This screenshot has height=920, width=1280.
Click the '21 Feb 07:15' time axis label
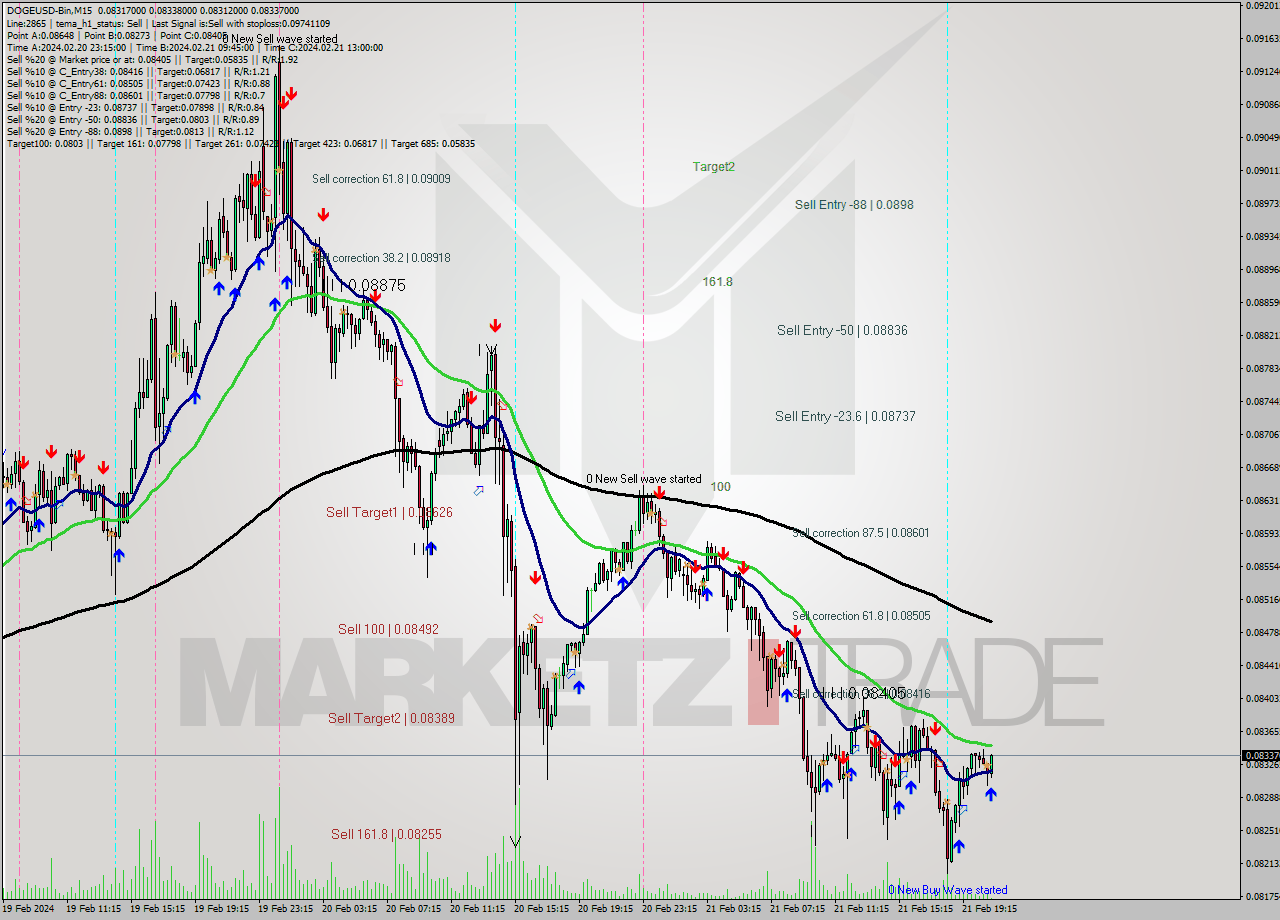click(797, 910)
